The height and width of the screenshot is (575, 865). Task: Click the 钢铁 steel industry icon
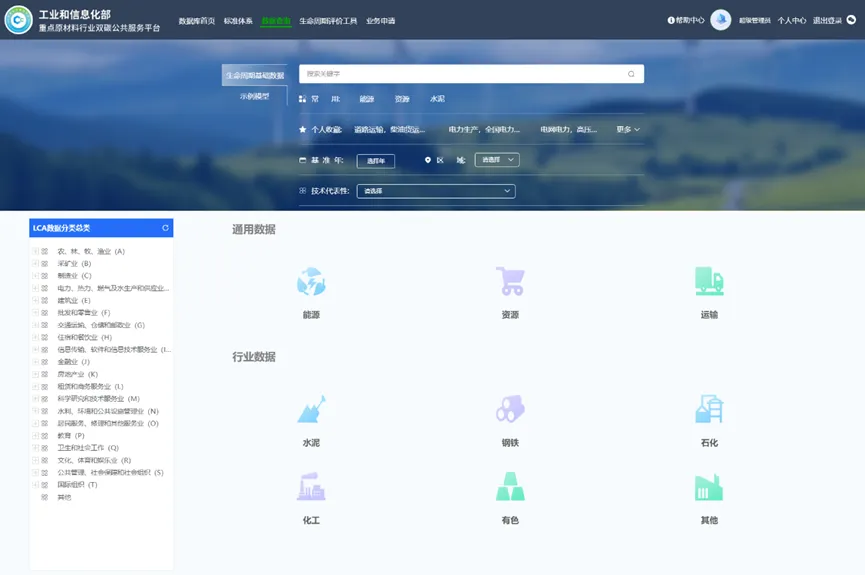tap(510, 409)
